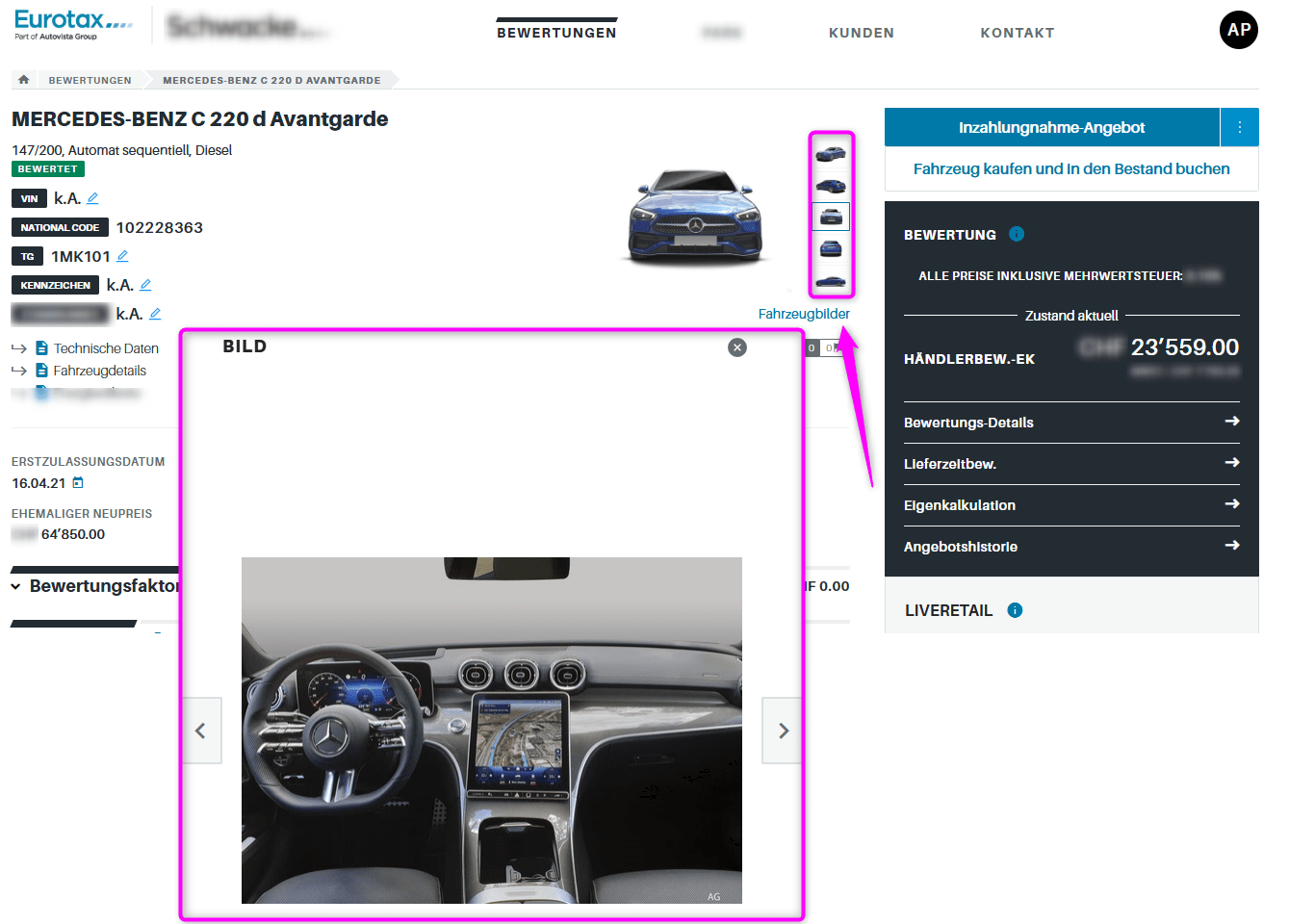1289x924 pixels.
Task: Open more options beside Inzahlungnahme-Angebot
Action: [1240, 127]
